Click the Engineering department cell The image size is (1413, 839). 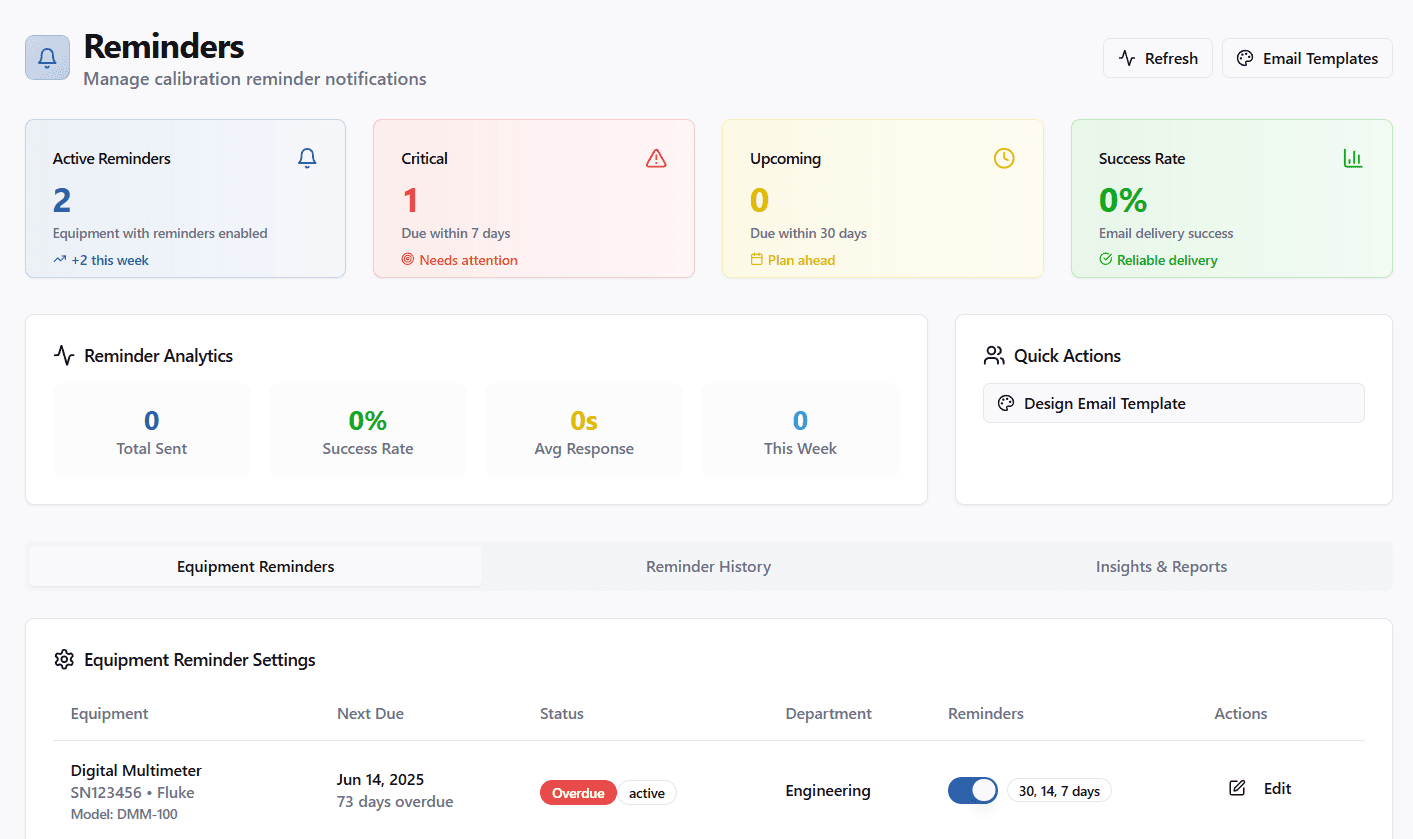tap(828, 790)
